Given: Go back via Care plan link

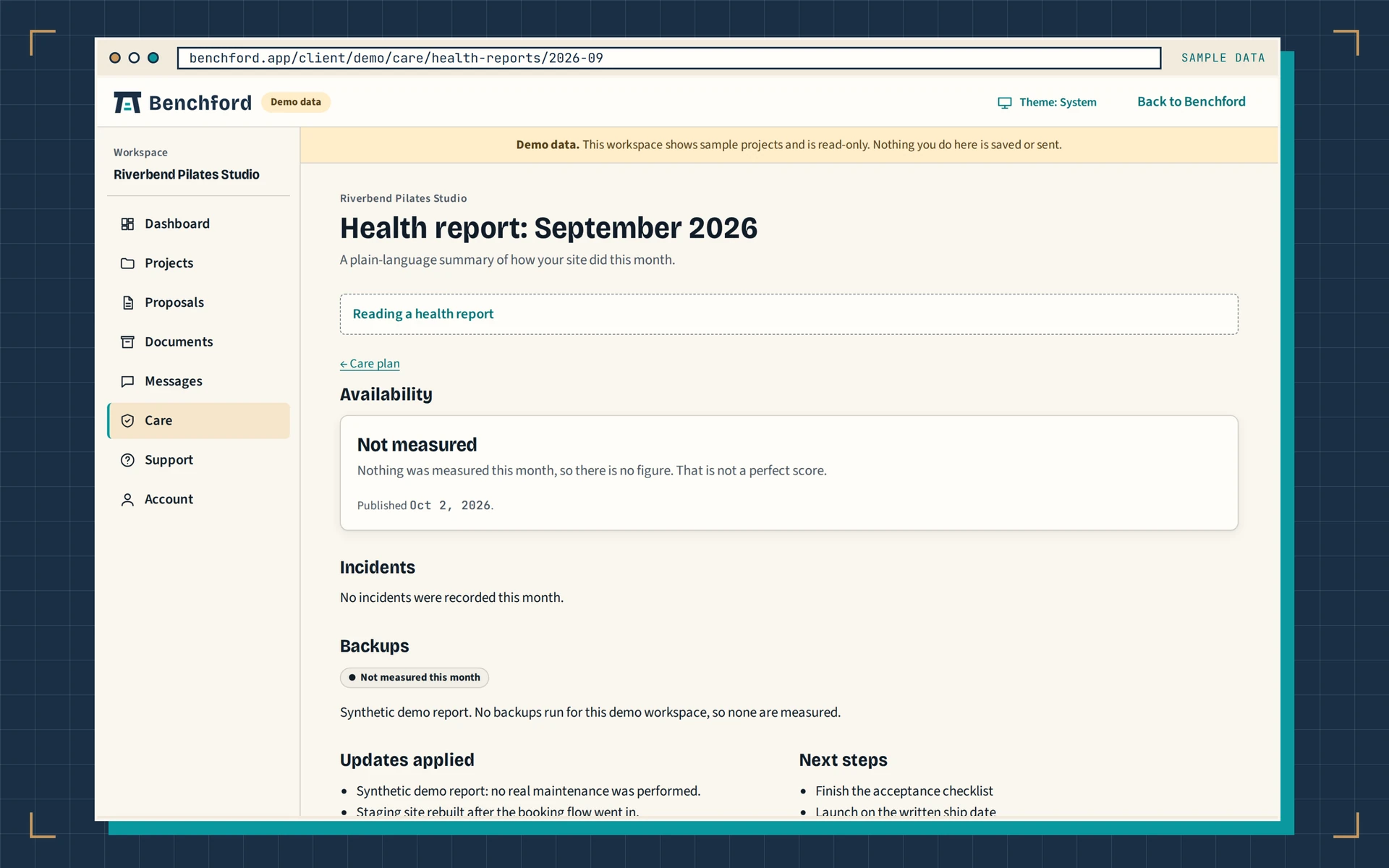Looking at the screenshot, I should (370, 364).
